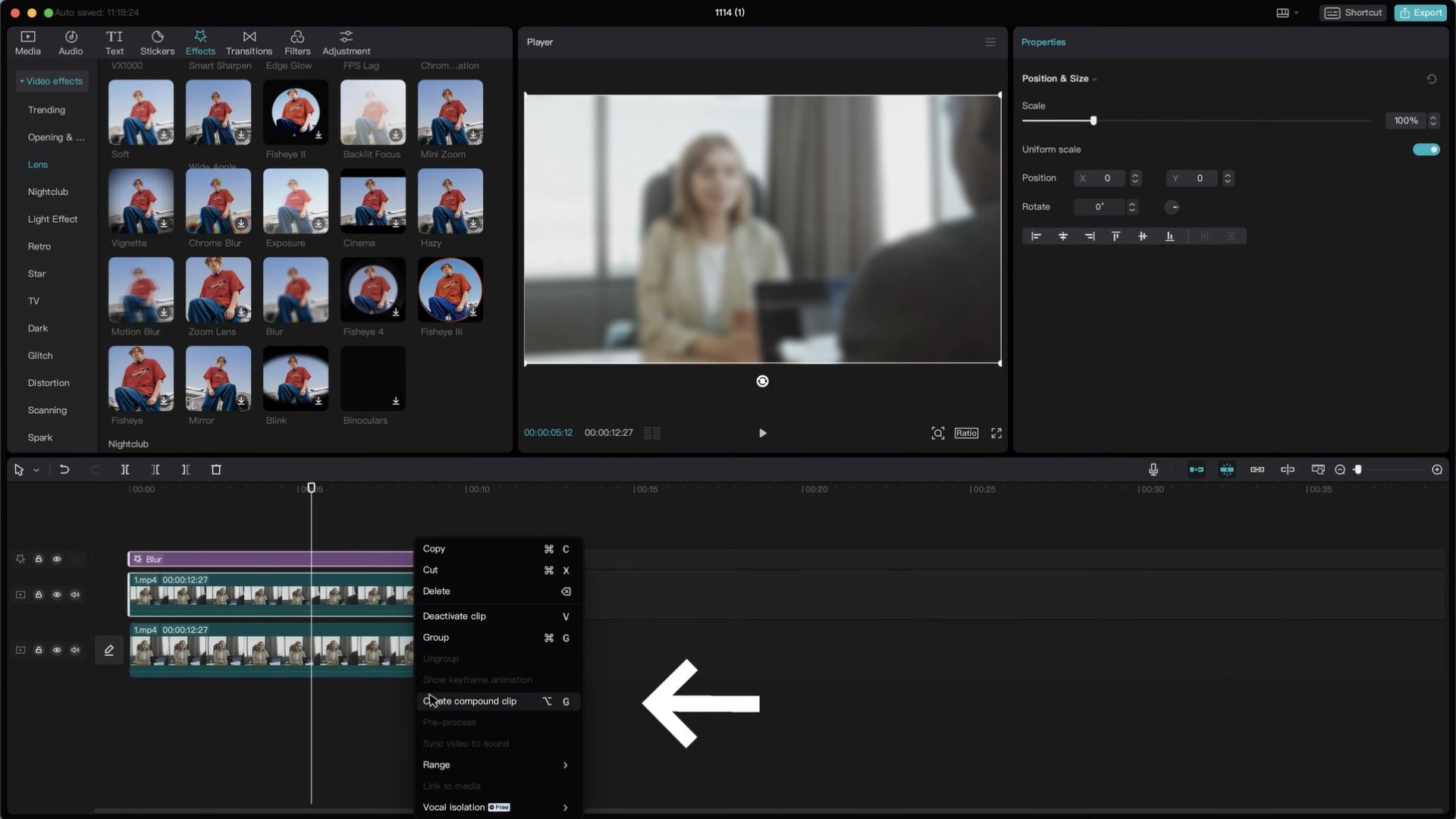Click Delete option in context menu
1456x819 pixels.
[x=436, y=590]
